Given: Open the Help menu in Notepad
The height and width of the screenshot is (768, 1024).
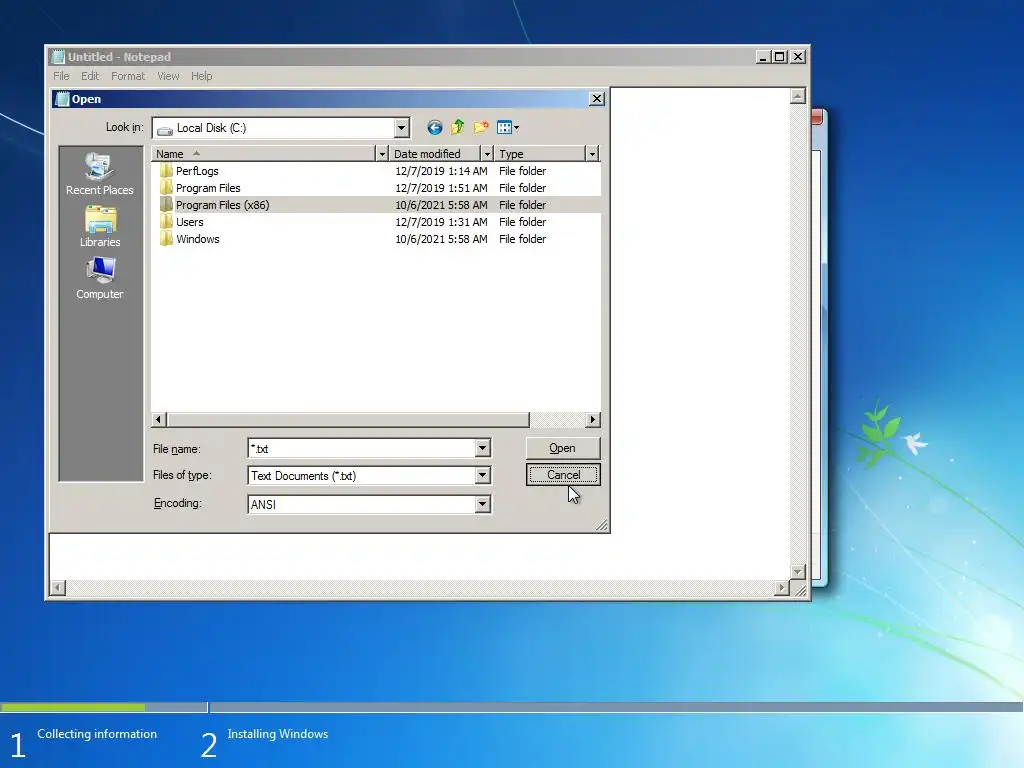Looking at the screenshot, I should [202, 76].
